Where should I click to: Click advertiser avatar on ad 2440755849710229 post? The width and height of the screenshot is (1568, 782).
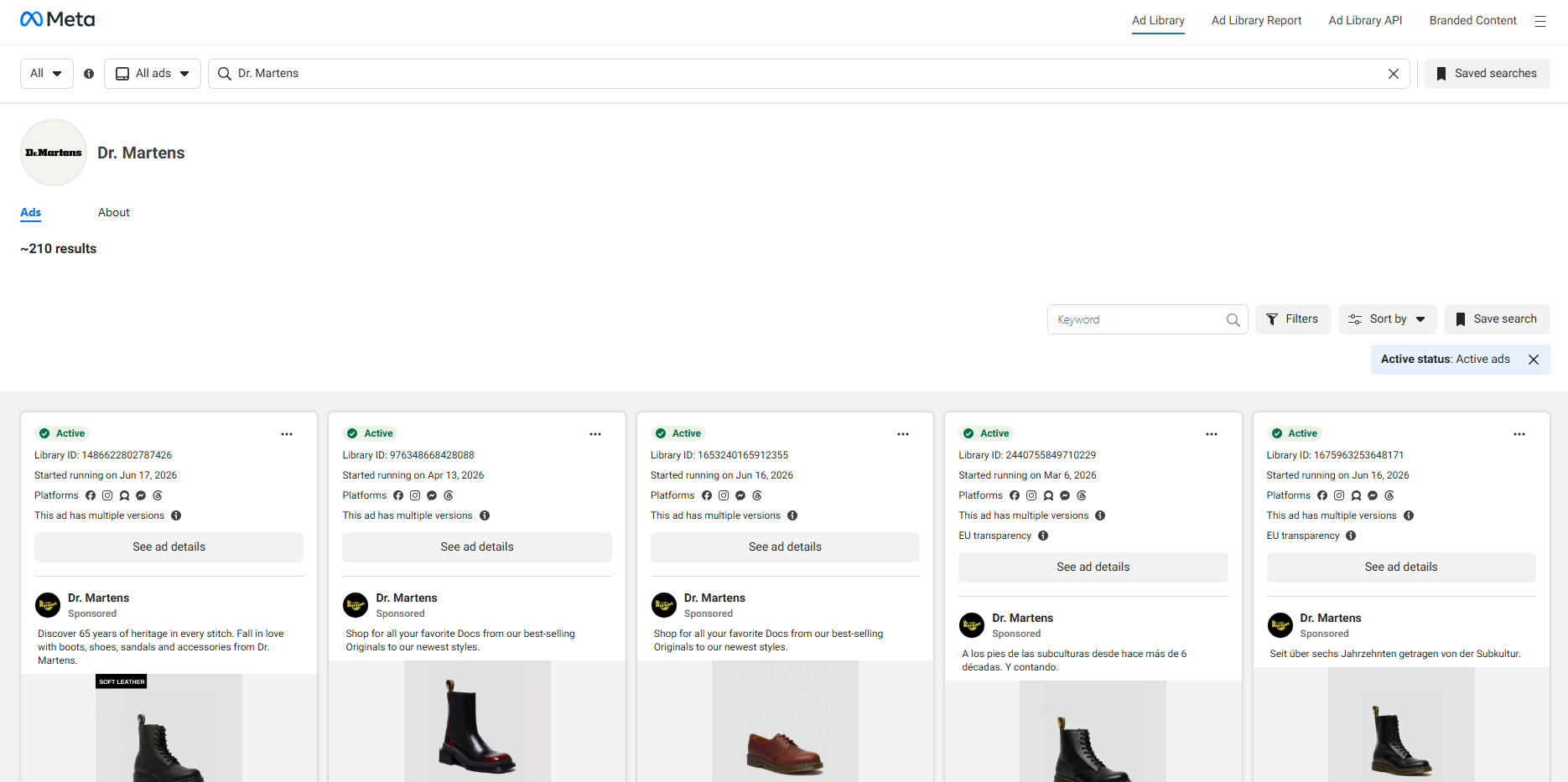[972, 625]
